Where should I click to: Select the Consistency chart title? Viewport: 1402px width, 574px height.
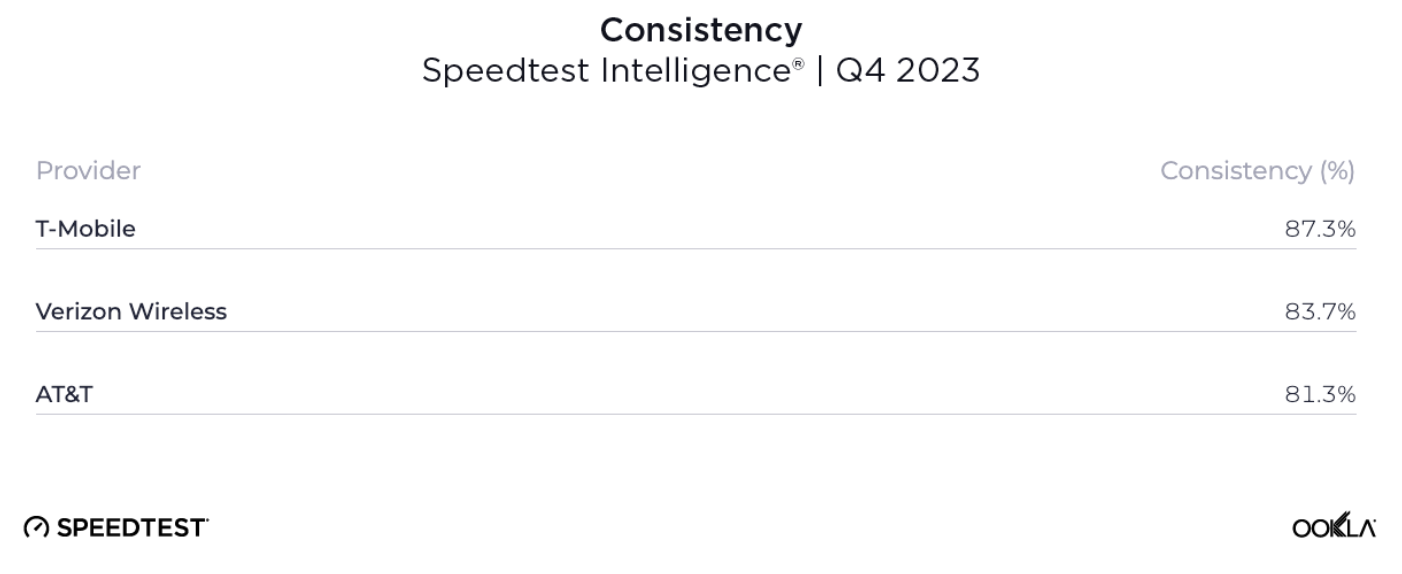pyautogui.click(x=701, y=30)
